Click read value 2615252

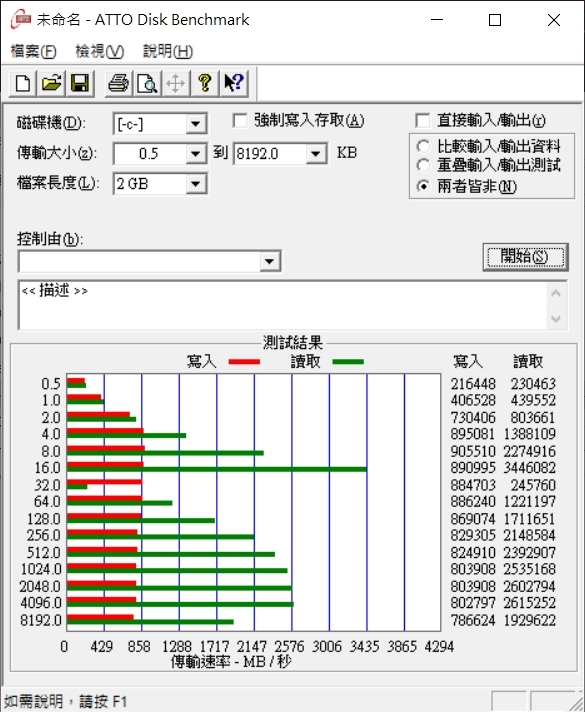530,603
